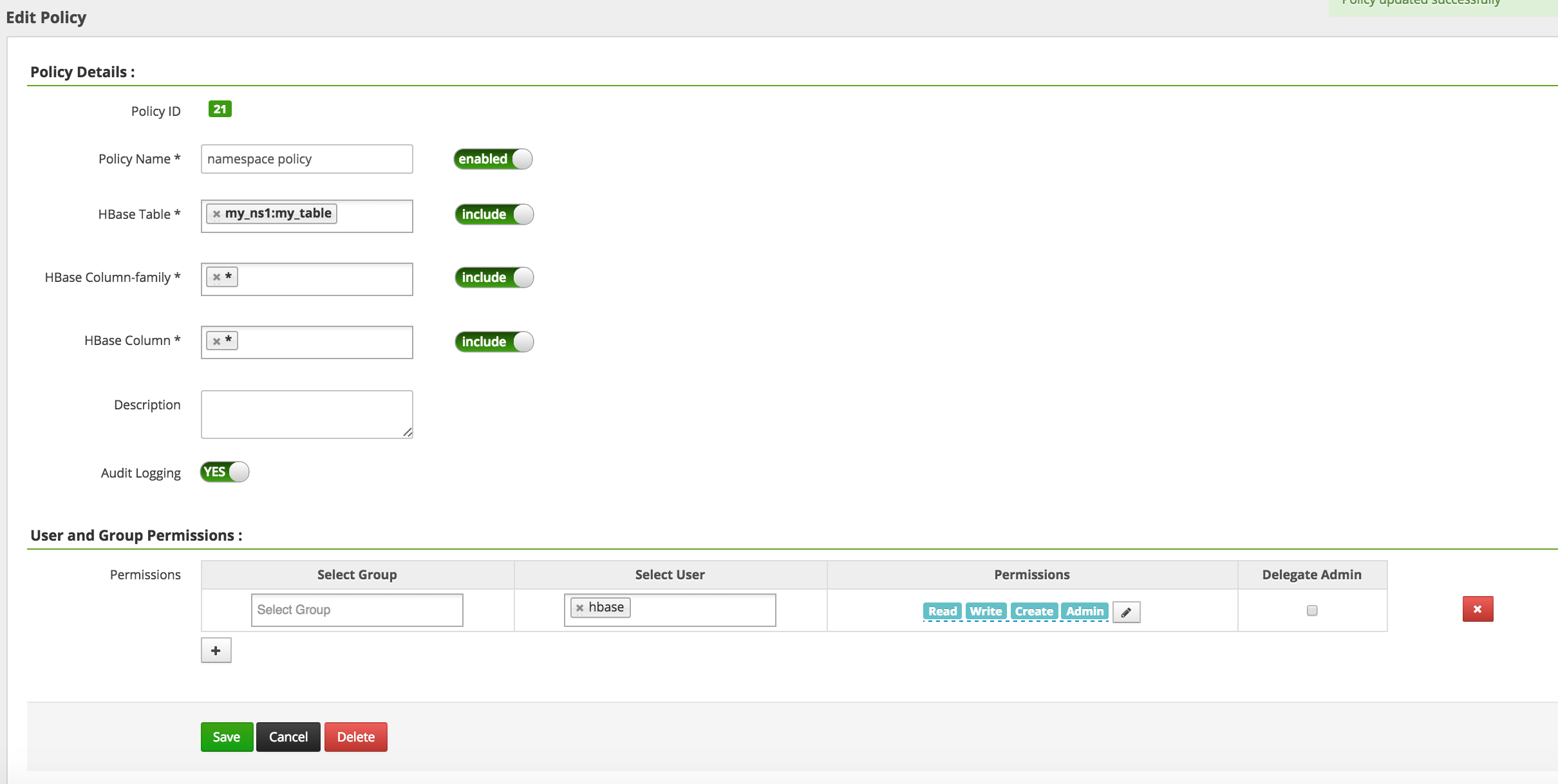1558x784 pixels.
Task: Remove the wildcard from HBase Column-family
Action: pos(217,276)
